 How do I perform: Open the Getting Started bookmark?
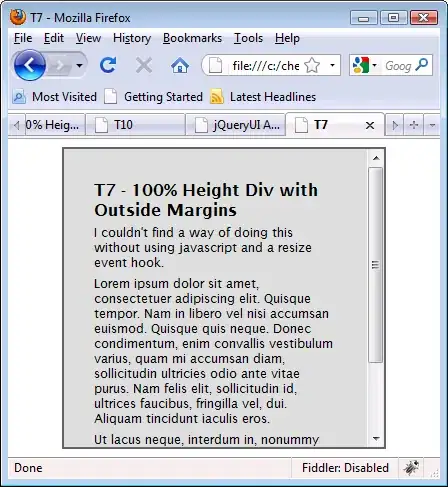(153, 97)
